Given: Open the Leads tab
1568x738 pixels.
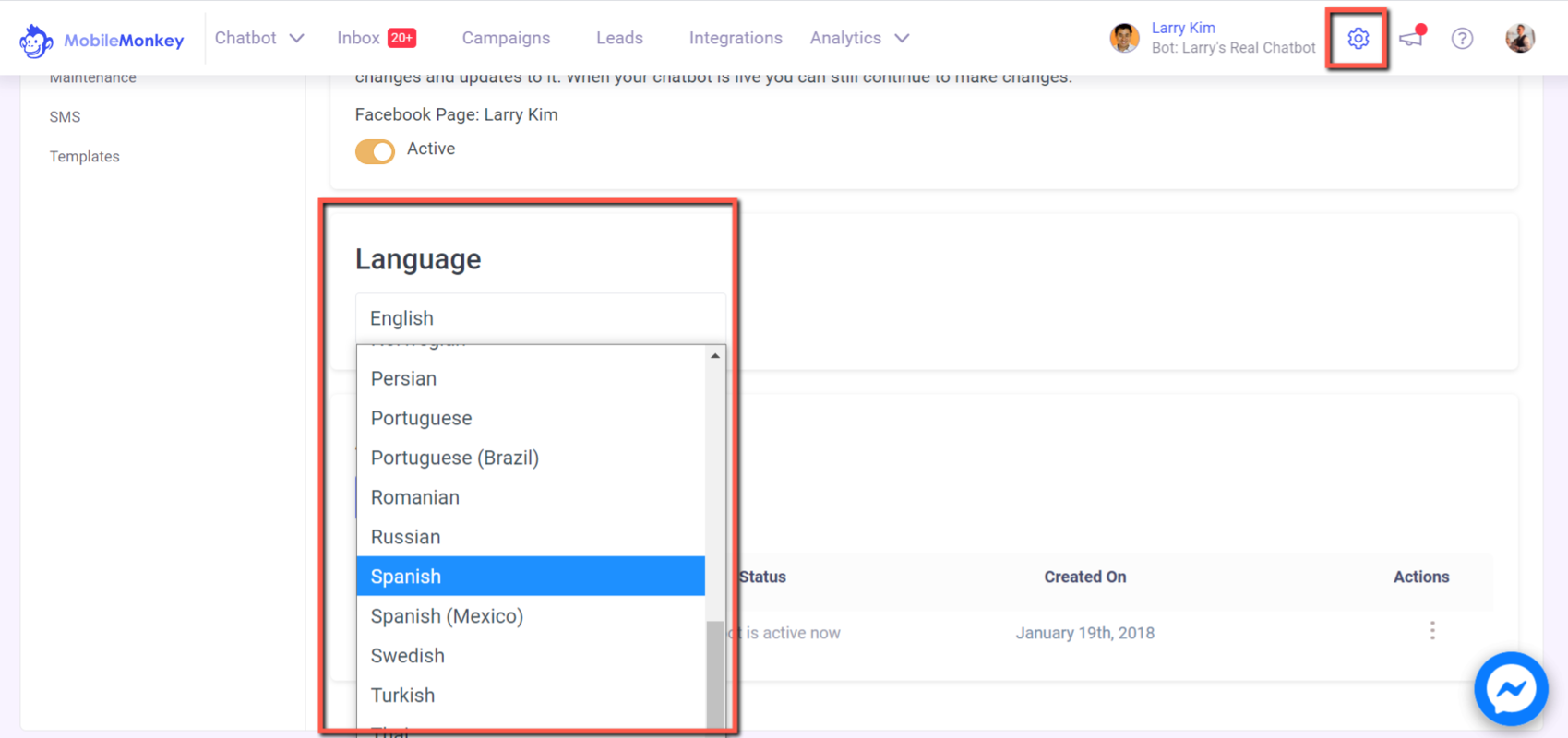Looking at the screenshot, I should (619, 38).
